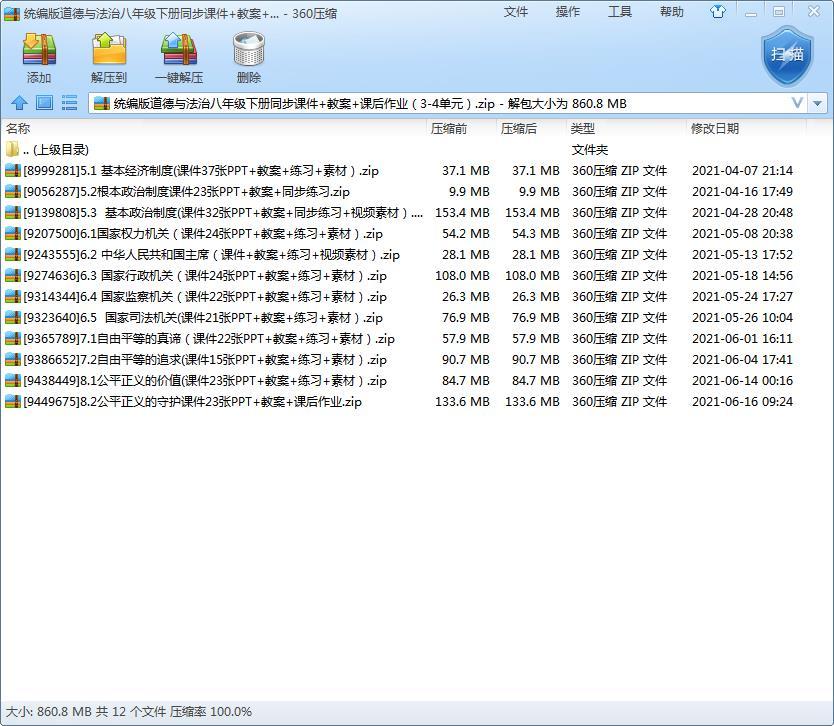Click the 153.4 MB 压缩前 size cell
834x726 pixels.
(x=462, y=213)
